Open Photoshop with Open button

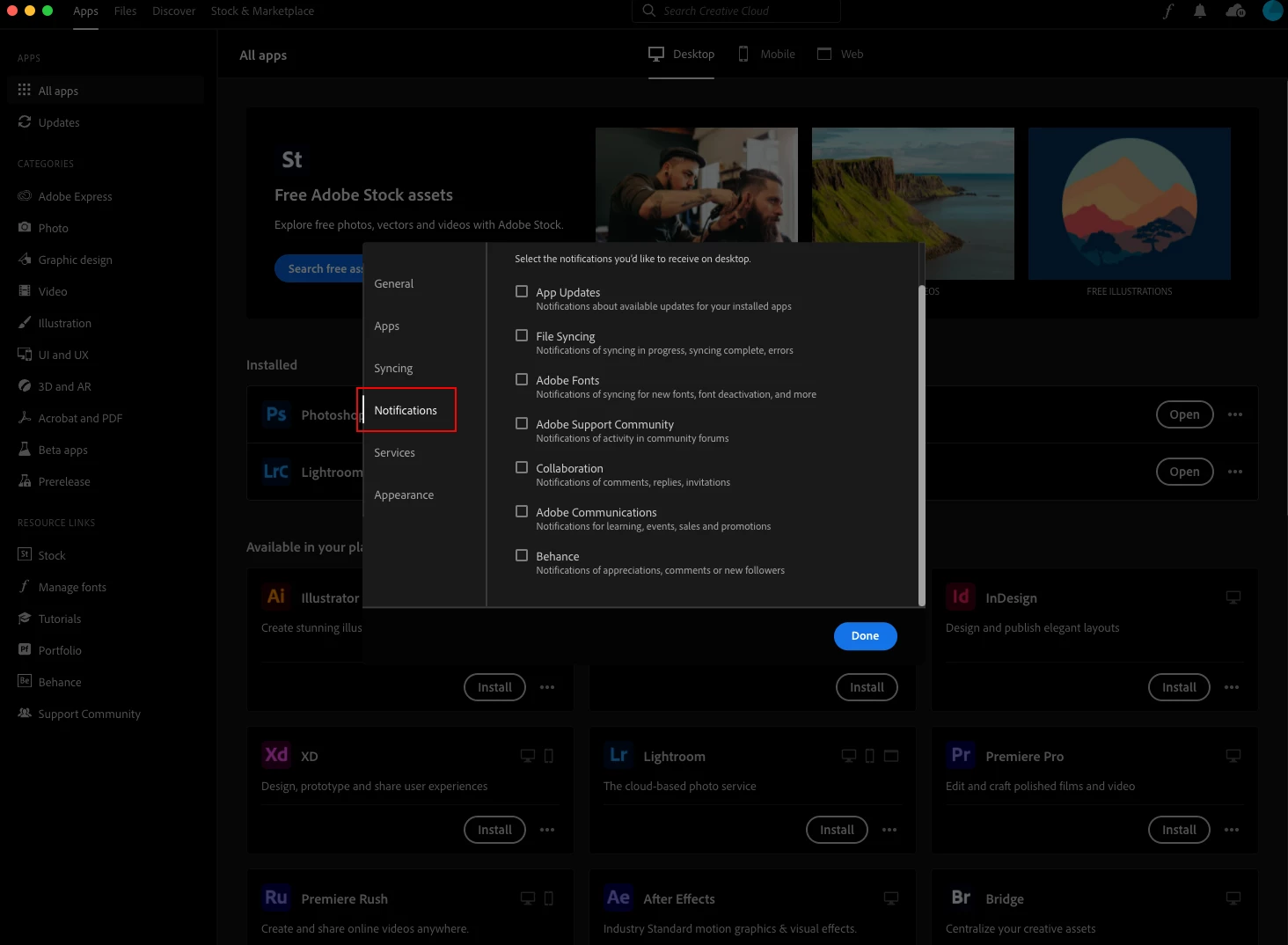click(x=1184, y=414)
